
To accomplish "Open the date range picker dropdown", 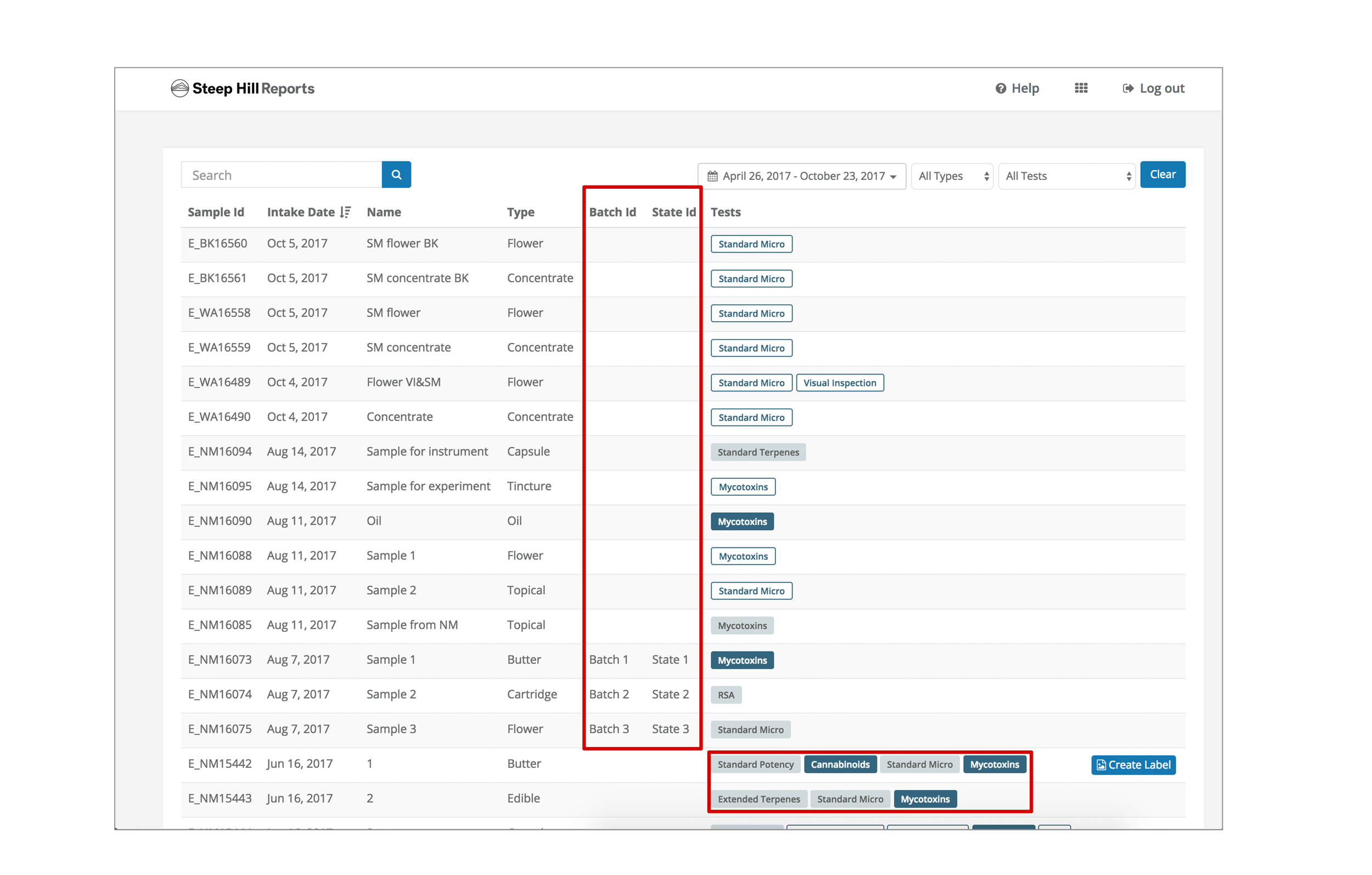I will click(x=802, y=176).
